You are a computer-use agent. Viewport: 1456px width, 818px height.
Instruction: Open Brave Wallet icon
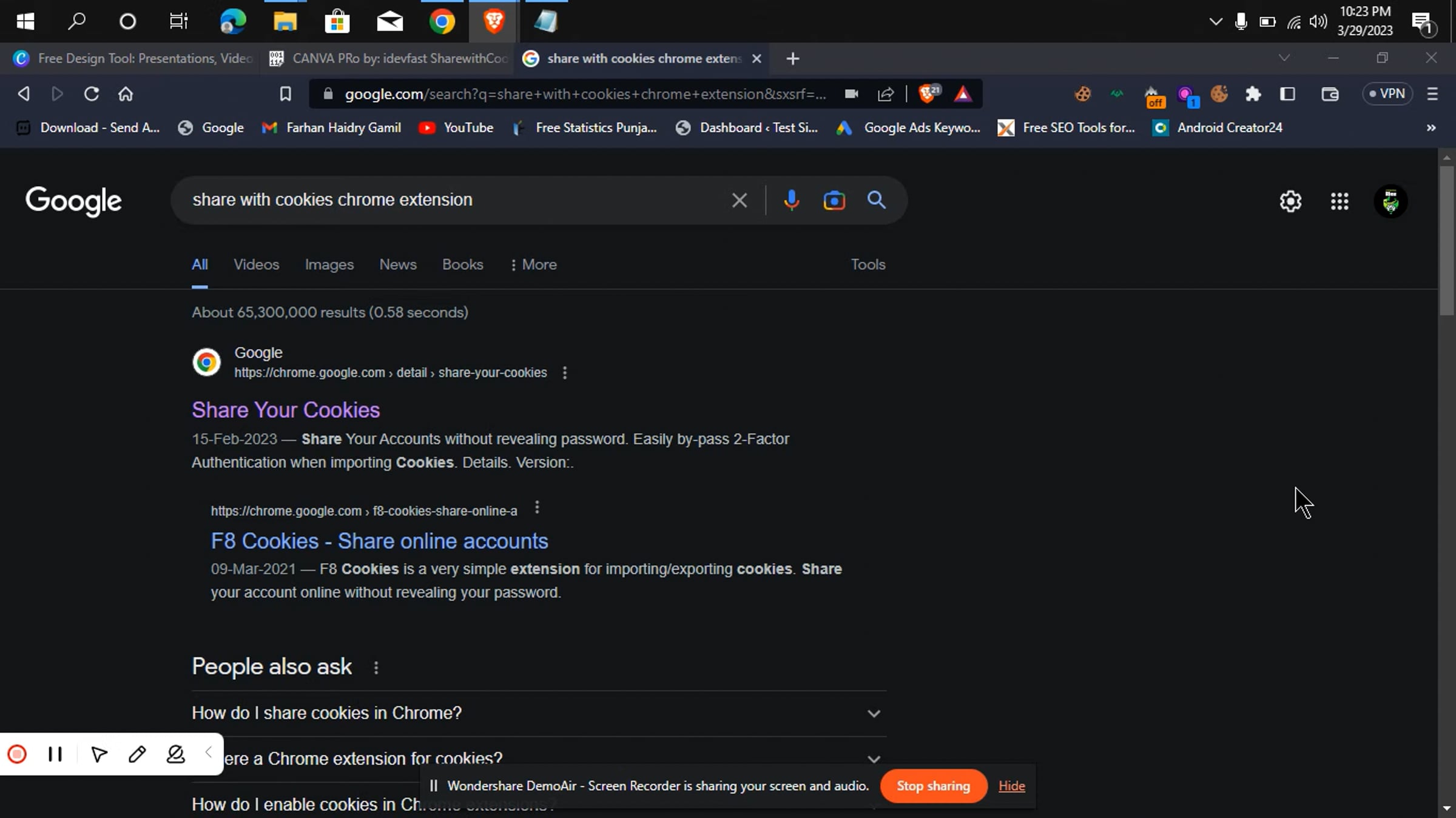pyautogui.click(x=1330, y=94)
